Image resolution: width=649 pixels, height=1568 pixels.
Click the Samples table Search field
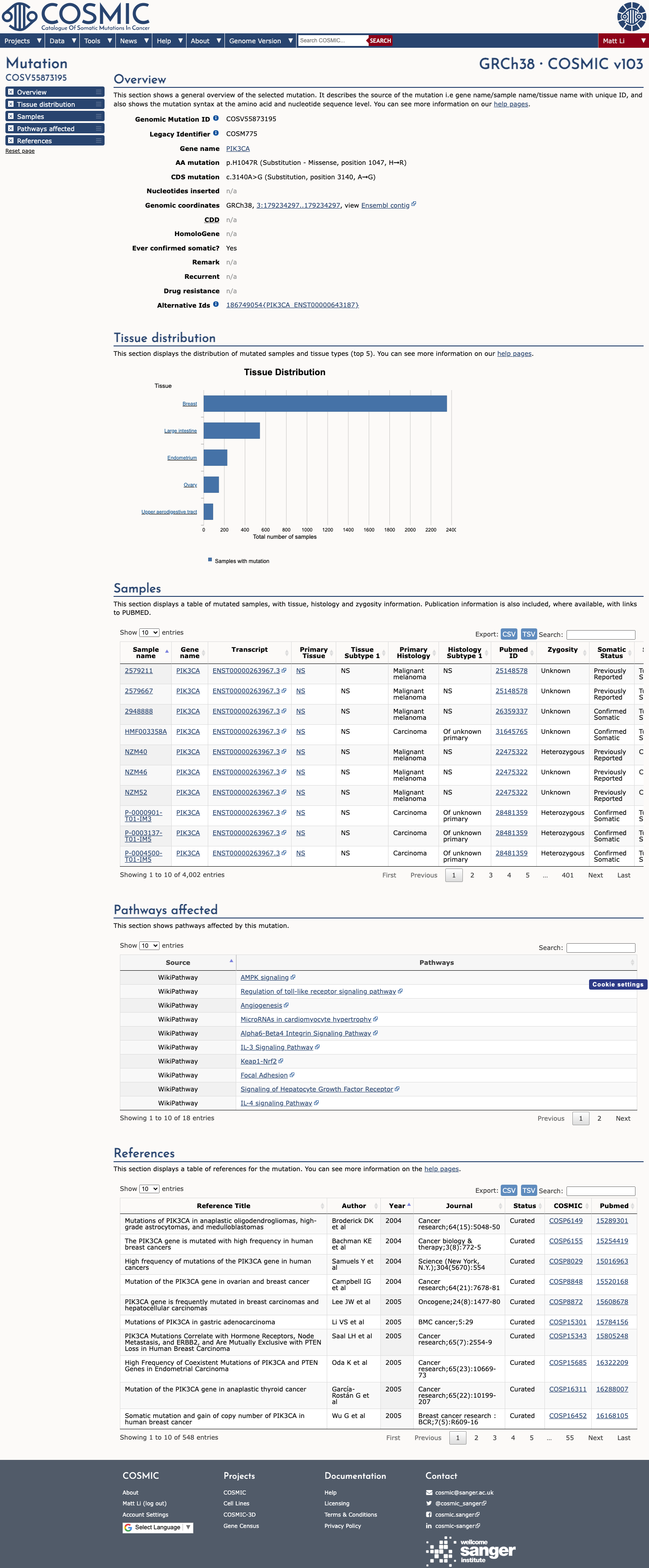pyautogui.click(x=601, y=635)
